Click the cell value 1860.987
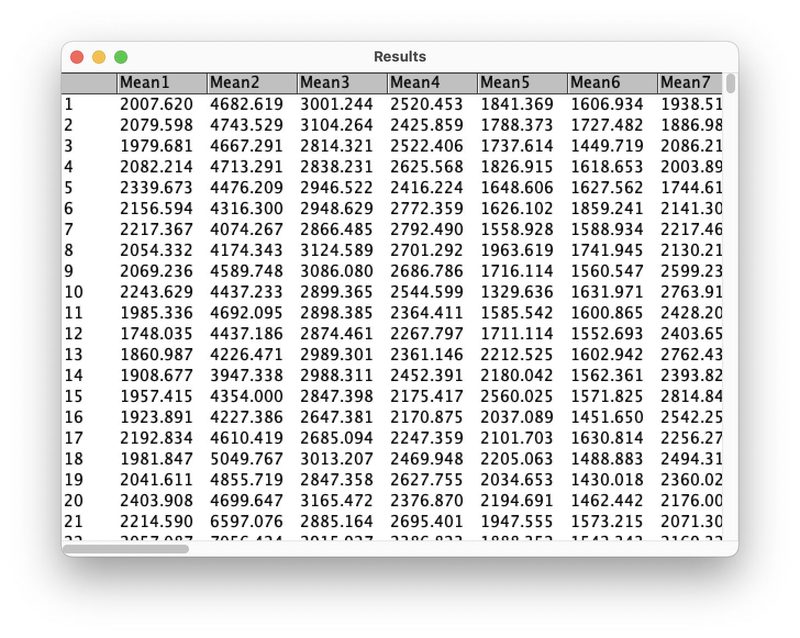The image size is (800, 638). (157, 355)
